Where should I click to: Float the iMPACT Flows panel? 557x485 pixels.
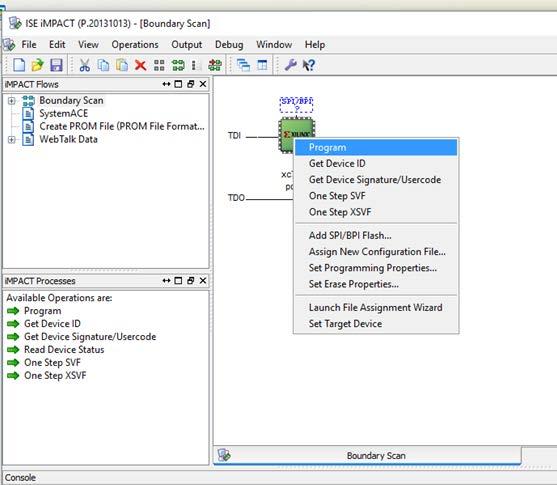(190, 84)
